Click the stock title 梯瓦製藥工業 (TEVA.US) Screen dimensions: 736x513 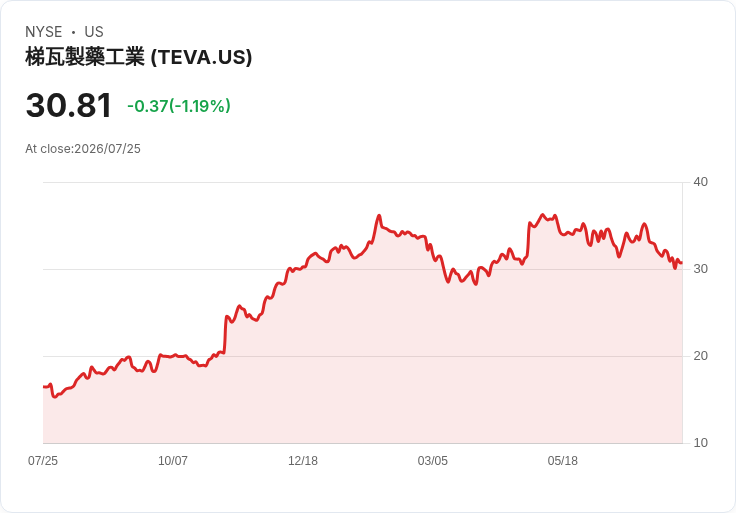(138, 57)
